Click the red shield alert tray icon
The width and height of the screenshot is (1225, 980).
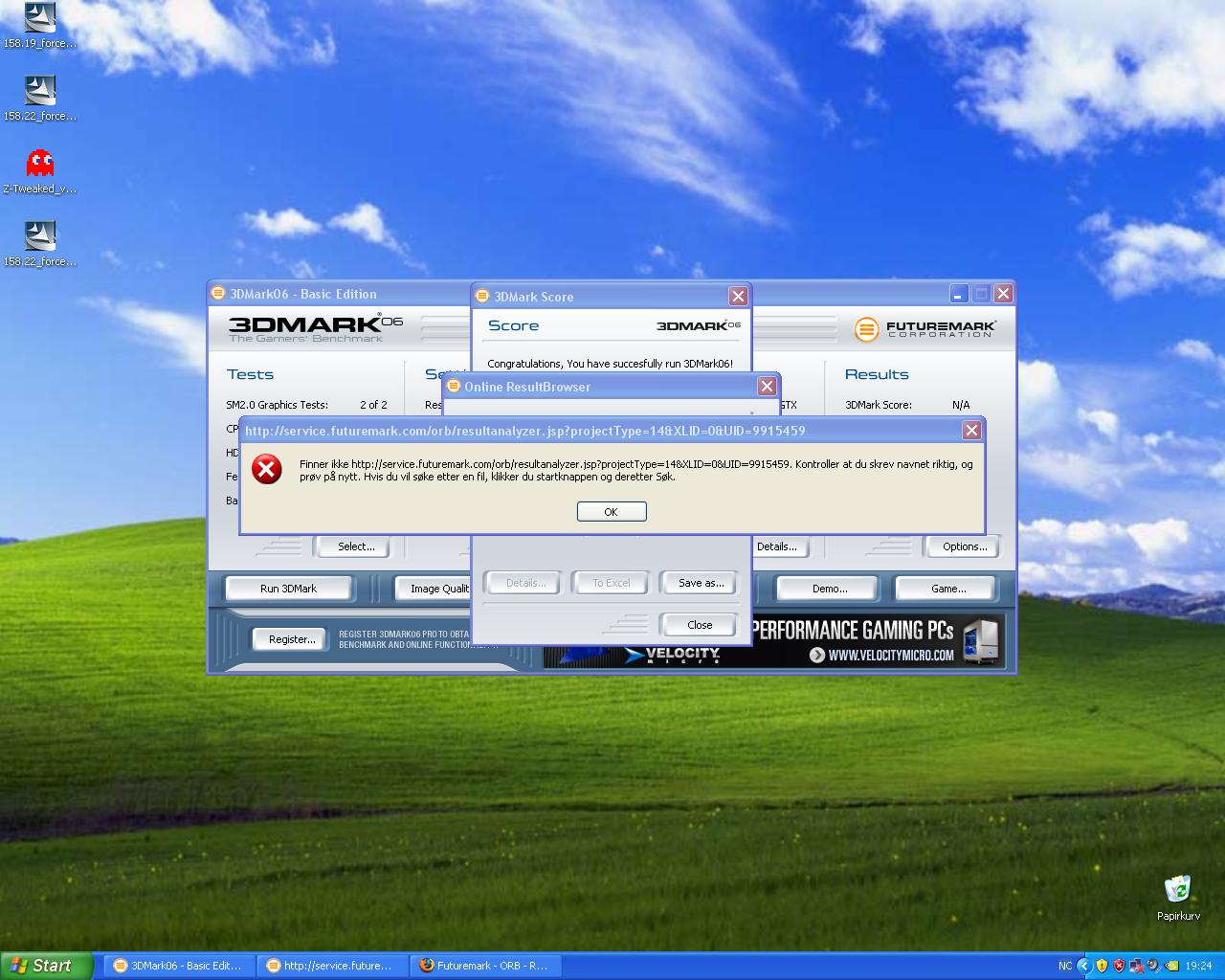pyautogui.click(x=1119, y=966)
